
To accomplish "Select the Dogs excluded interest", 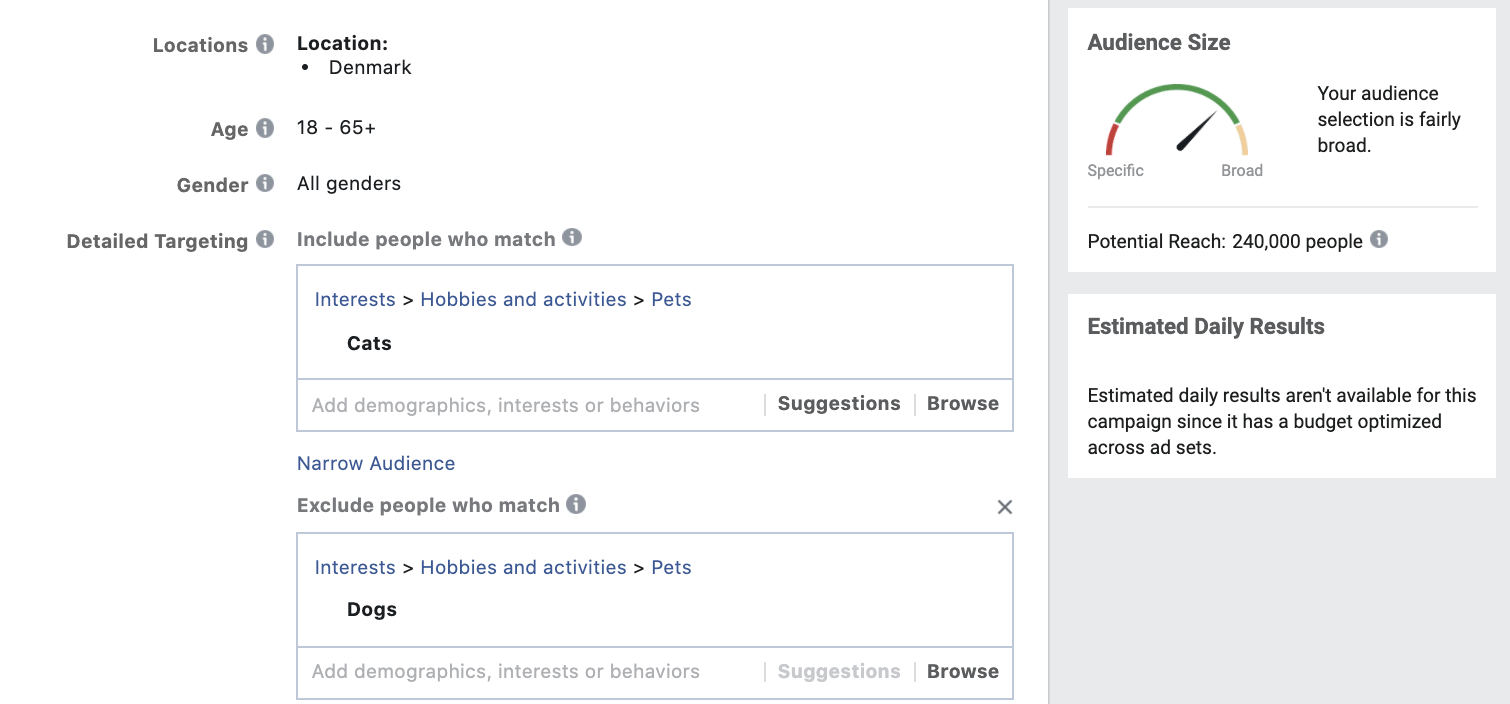I will point(372,610).
